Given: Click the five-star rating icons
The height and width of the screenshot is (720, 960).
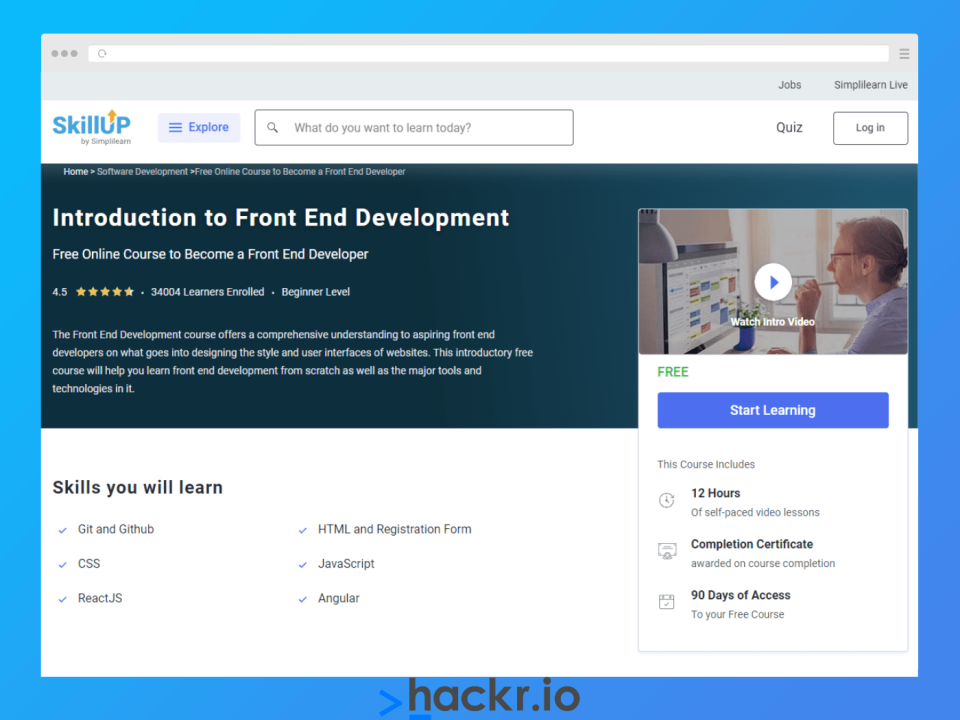Looking at the screenshot, I should click(104, 292).
